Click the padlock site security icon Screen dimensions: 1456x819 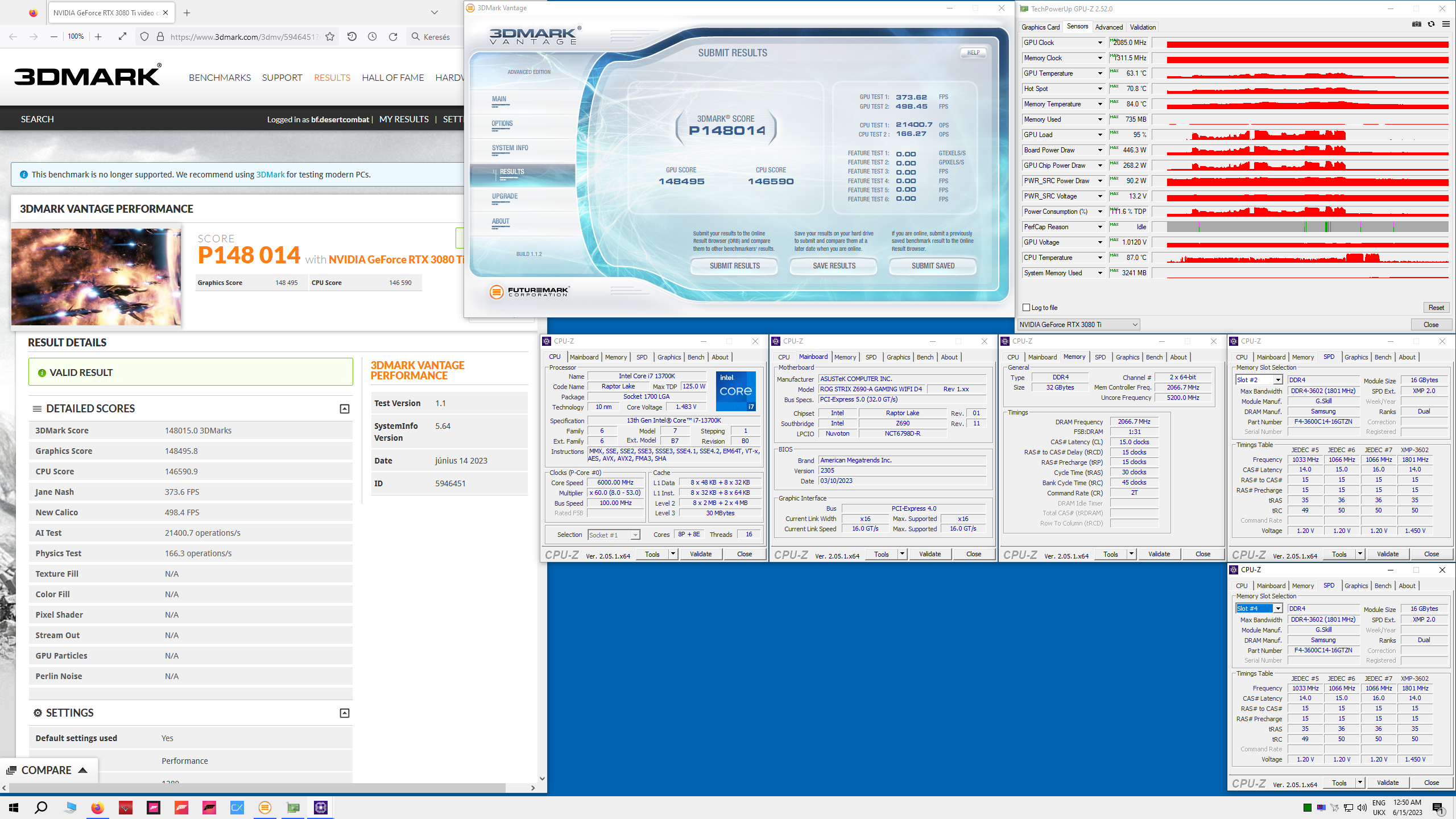click(x=160, y=36)
